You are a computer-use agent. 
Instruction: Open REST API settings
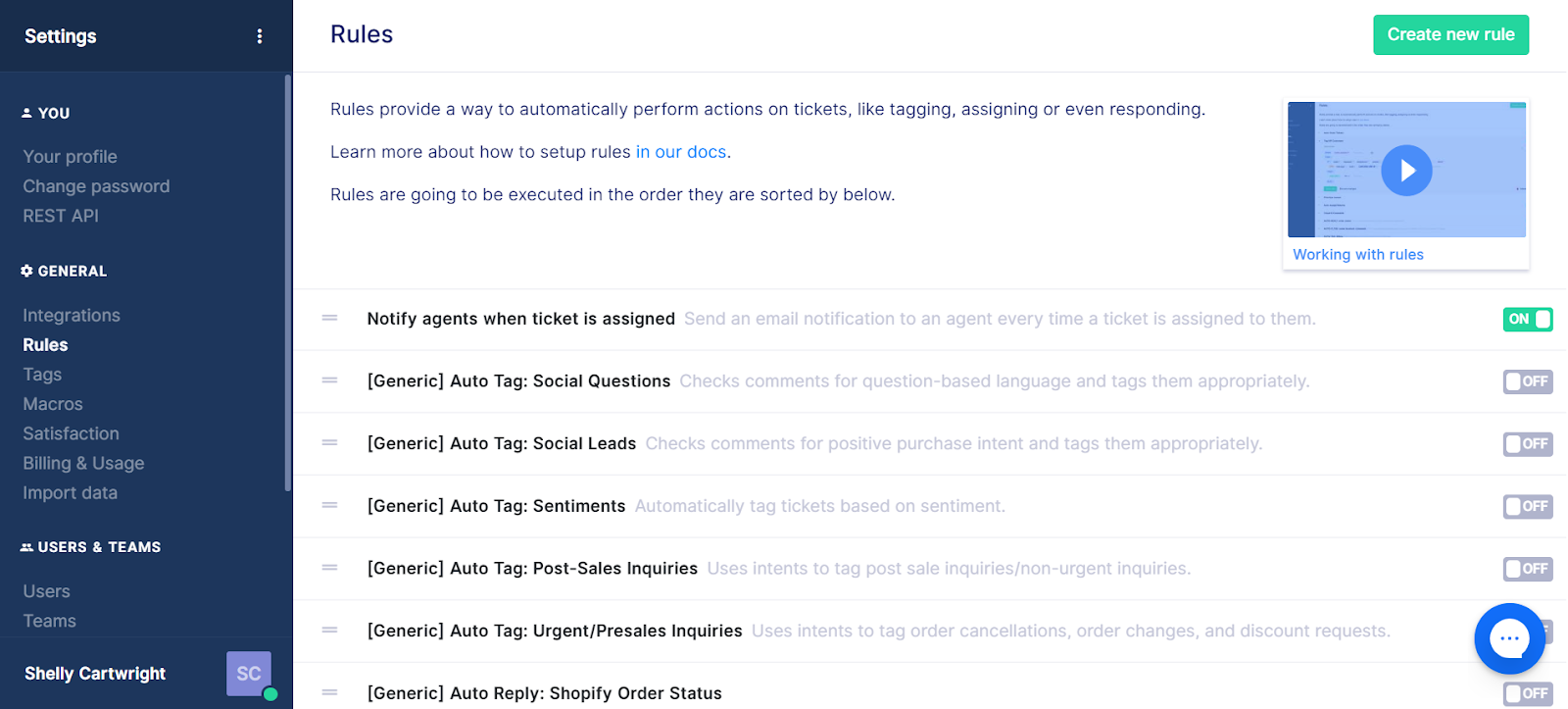[x=61, y=216]
